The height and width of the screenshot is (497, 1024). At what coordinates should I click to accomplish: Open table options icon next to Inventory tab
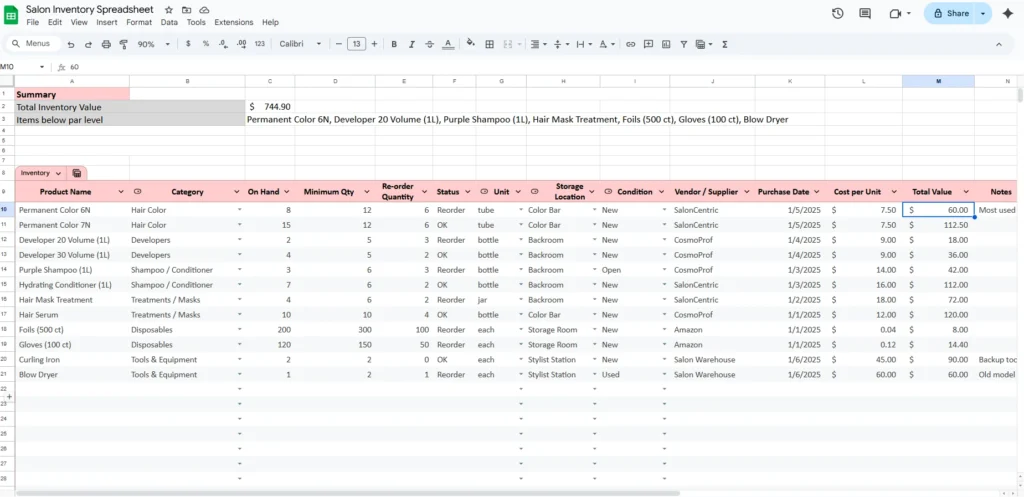77,173
